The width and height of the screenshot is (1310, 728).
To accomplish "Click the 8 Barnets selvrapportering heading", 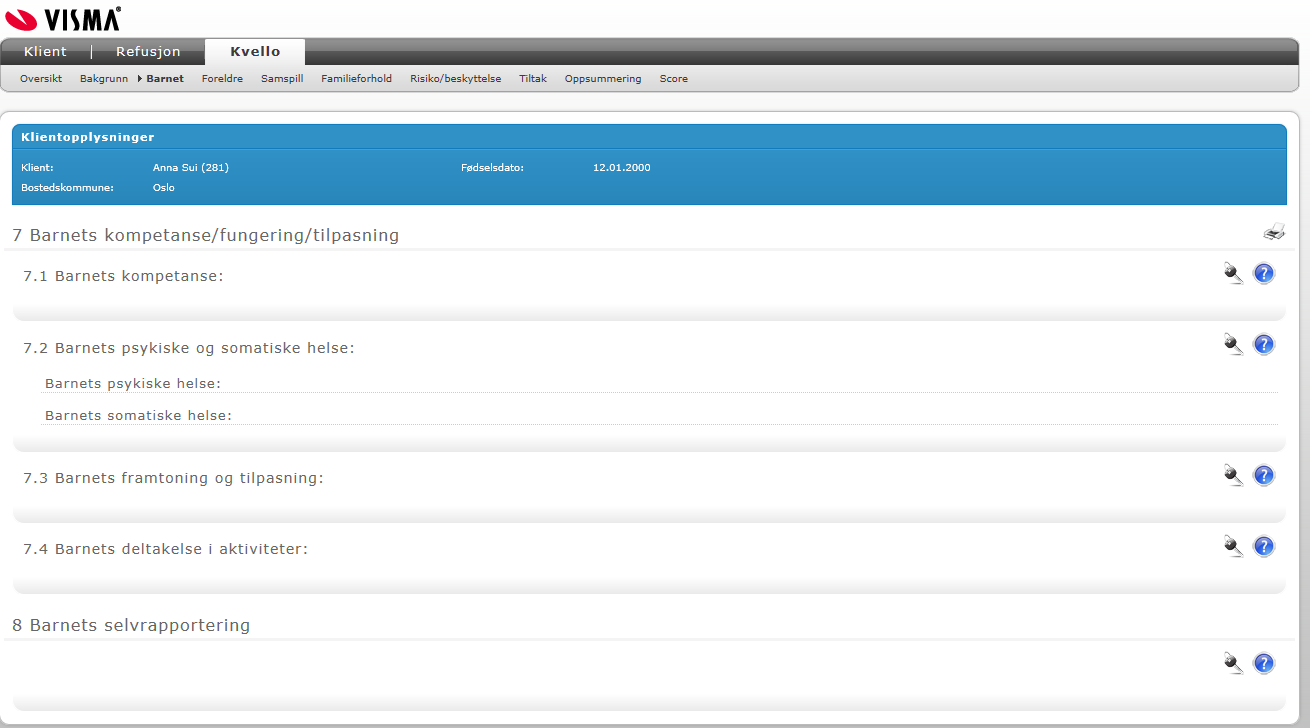I will 131,625.
